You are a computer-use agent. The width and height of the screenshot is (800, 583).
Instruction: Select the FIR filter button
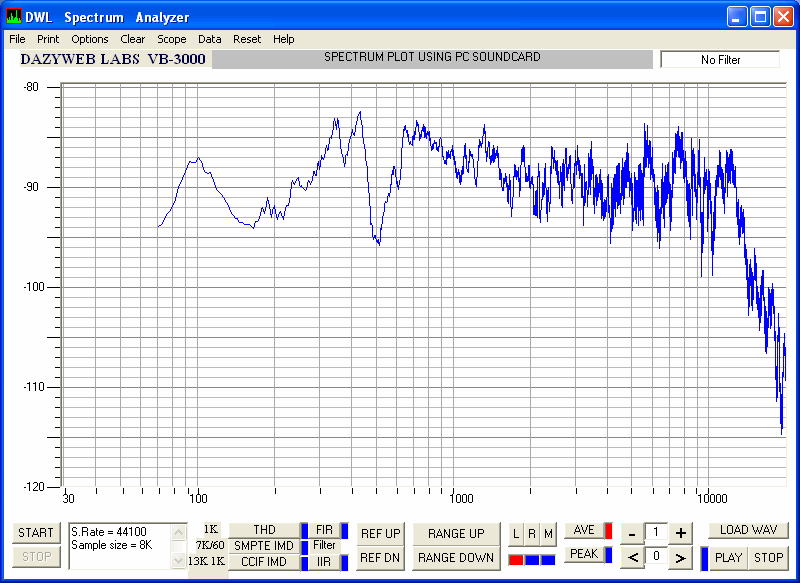pyautogui.click(x=324, y=530)
